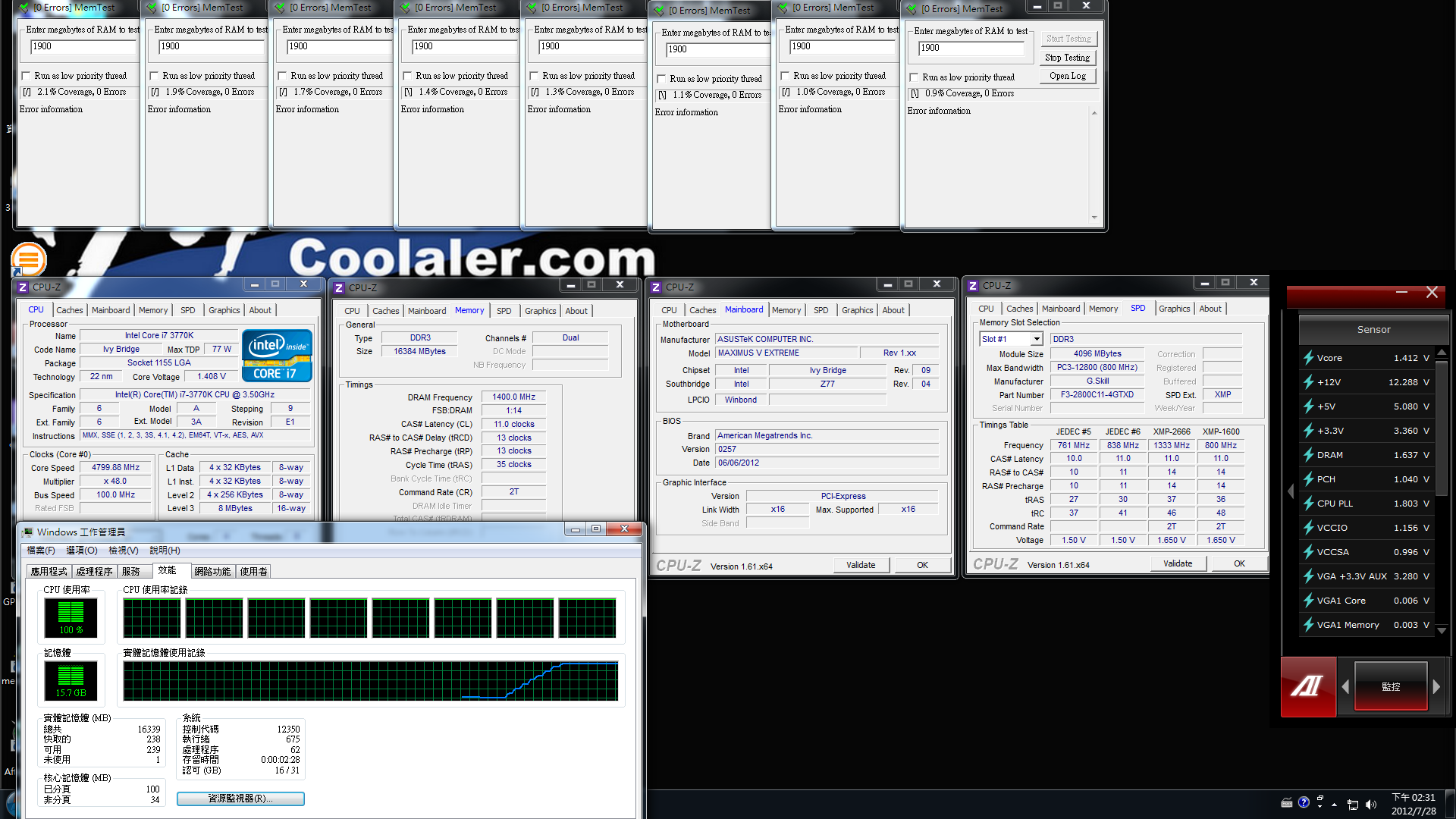Open the Graphics tab in the Memory timings CPU-Z window
Viewport: 1456px width, 819px height.
point(541,311)
